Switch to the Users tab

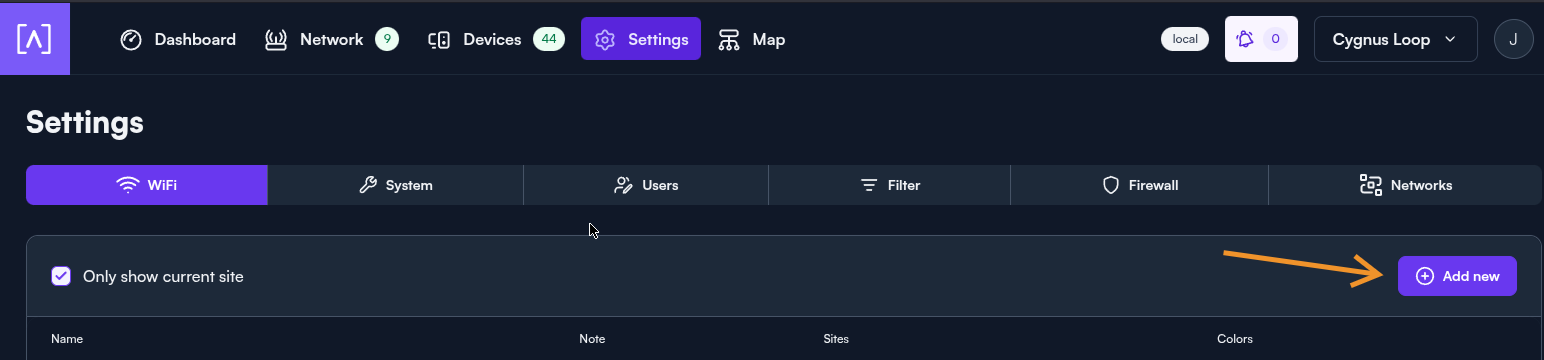coord(646,185)
